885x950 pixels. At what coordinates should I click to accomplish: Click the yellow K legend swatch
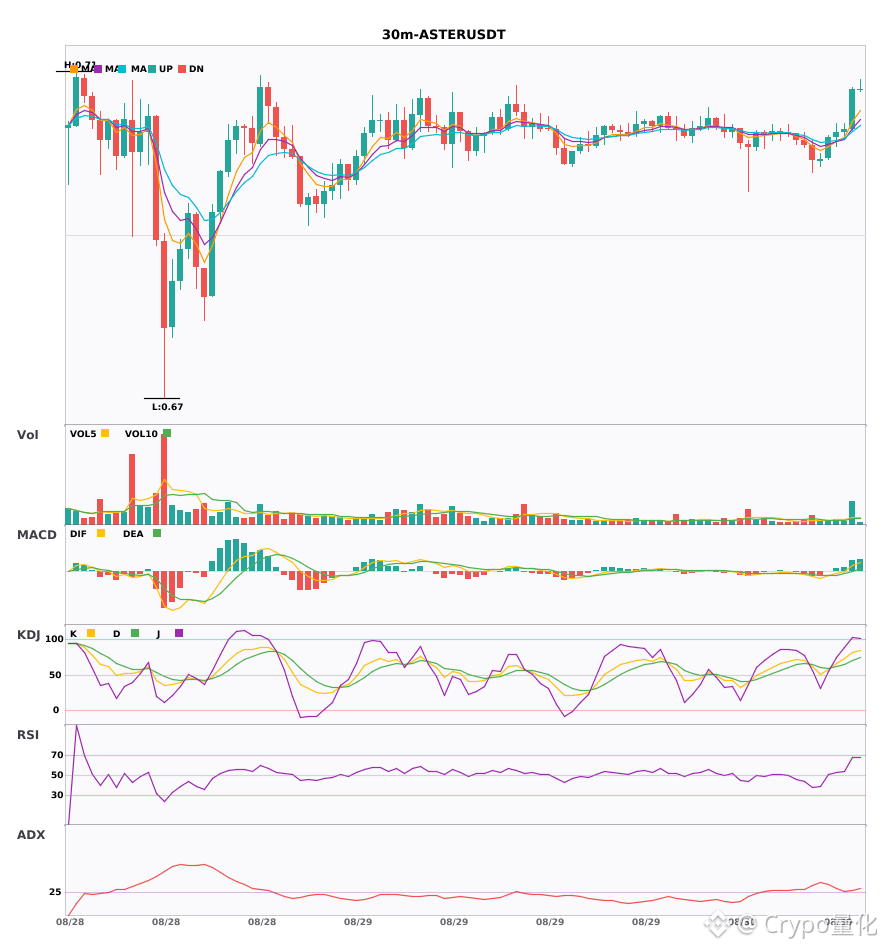pos(91,633)
